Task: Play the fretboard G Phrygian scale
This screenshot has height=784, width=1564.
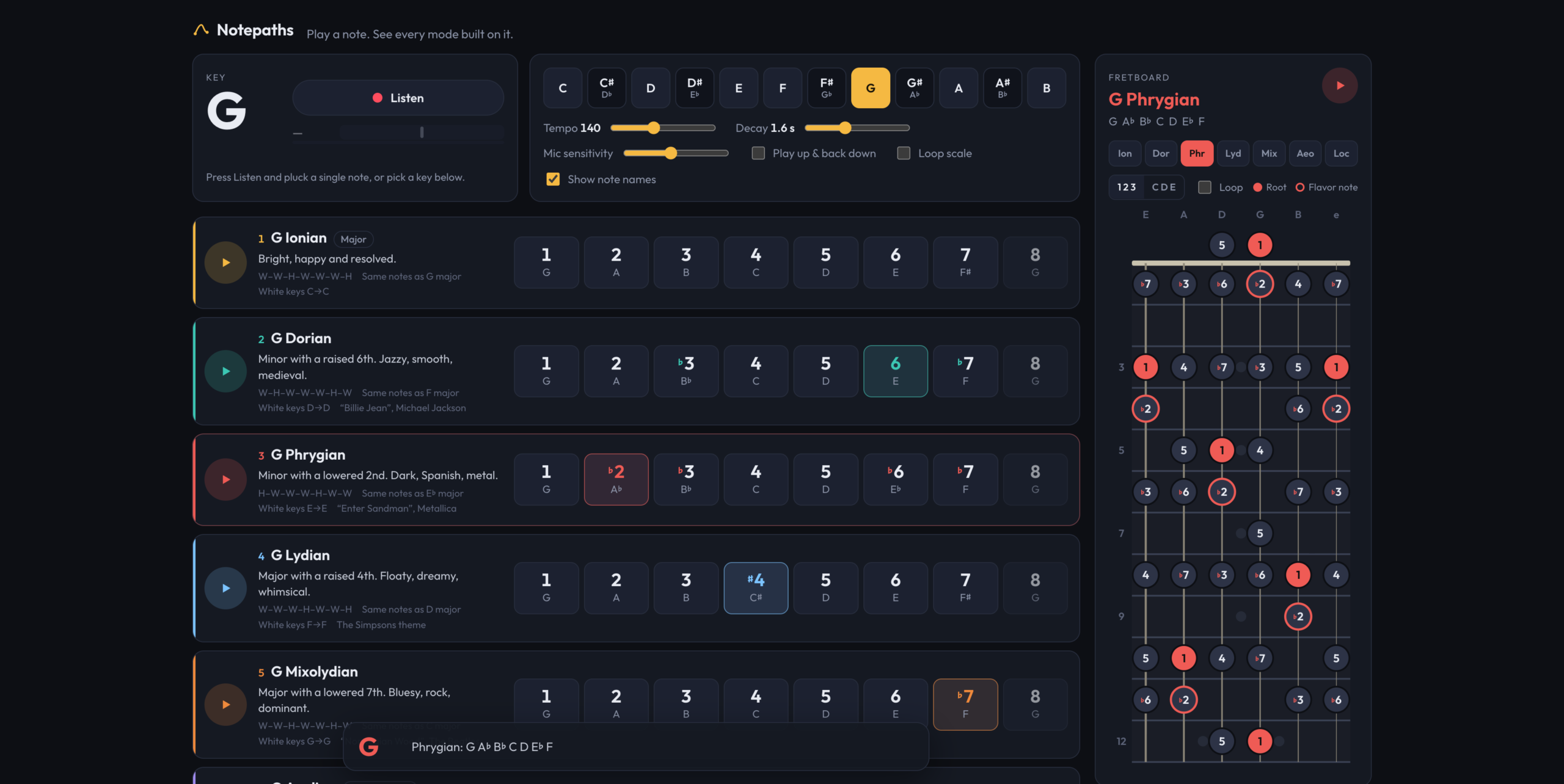Action: pyautogui.click(x=1340, y=85)
